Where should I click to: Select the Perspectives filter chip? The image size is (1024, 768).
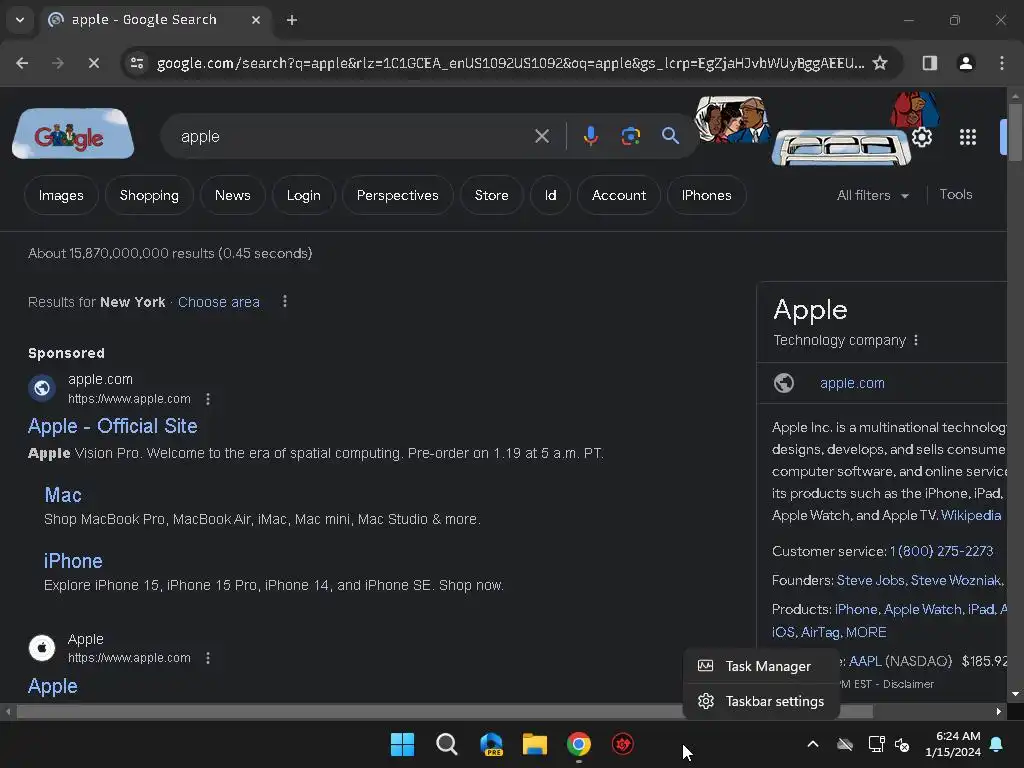point(398,195)
